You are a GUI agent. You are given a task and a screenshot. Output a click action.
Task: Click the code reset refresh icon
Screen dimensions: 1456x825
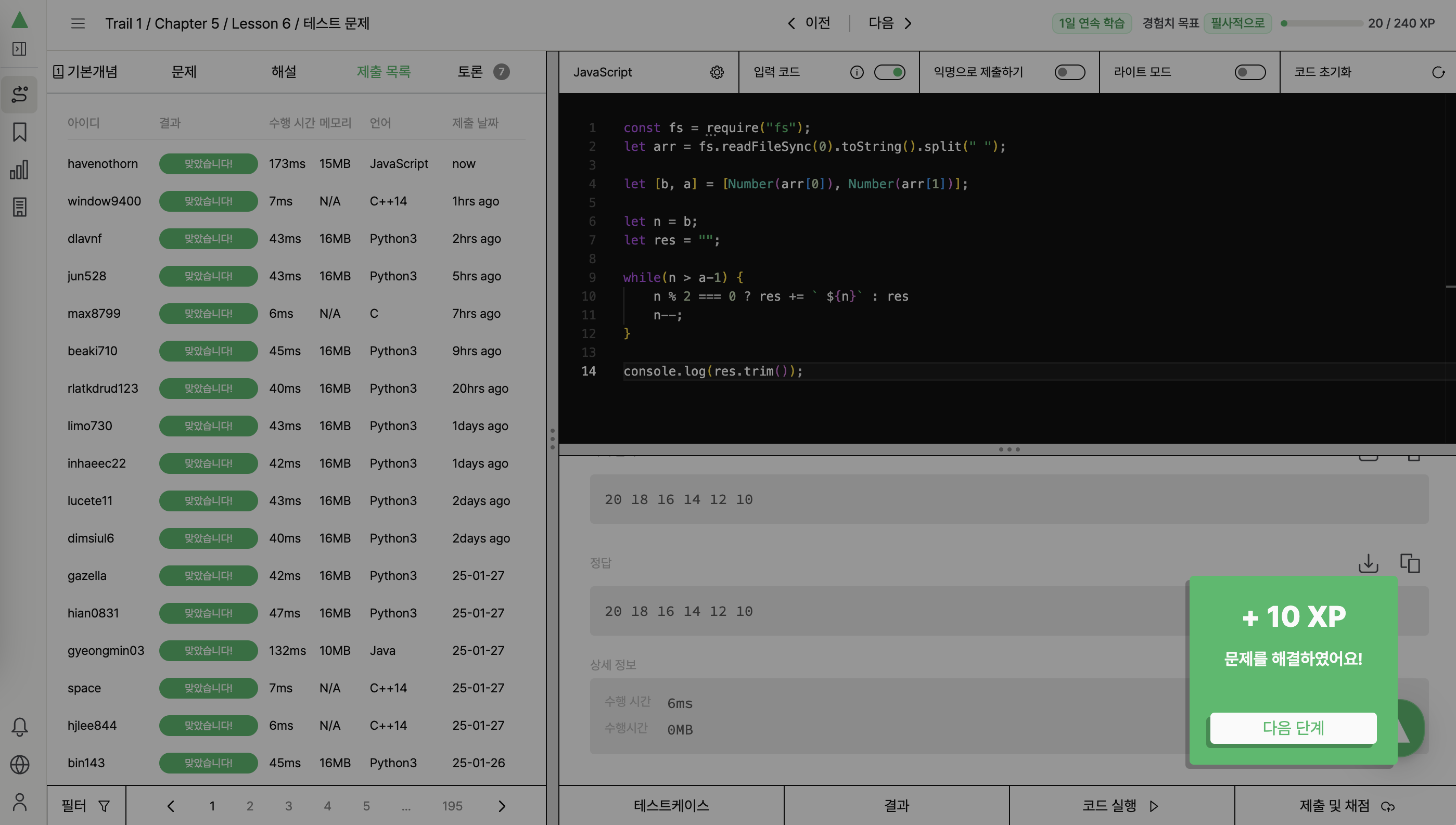pyautogui.click(x=1438, y=72)
